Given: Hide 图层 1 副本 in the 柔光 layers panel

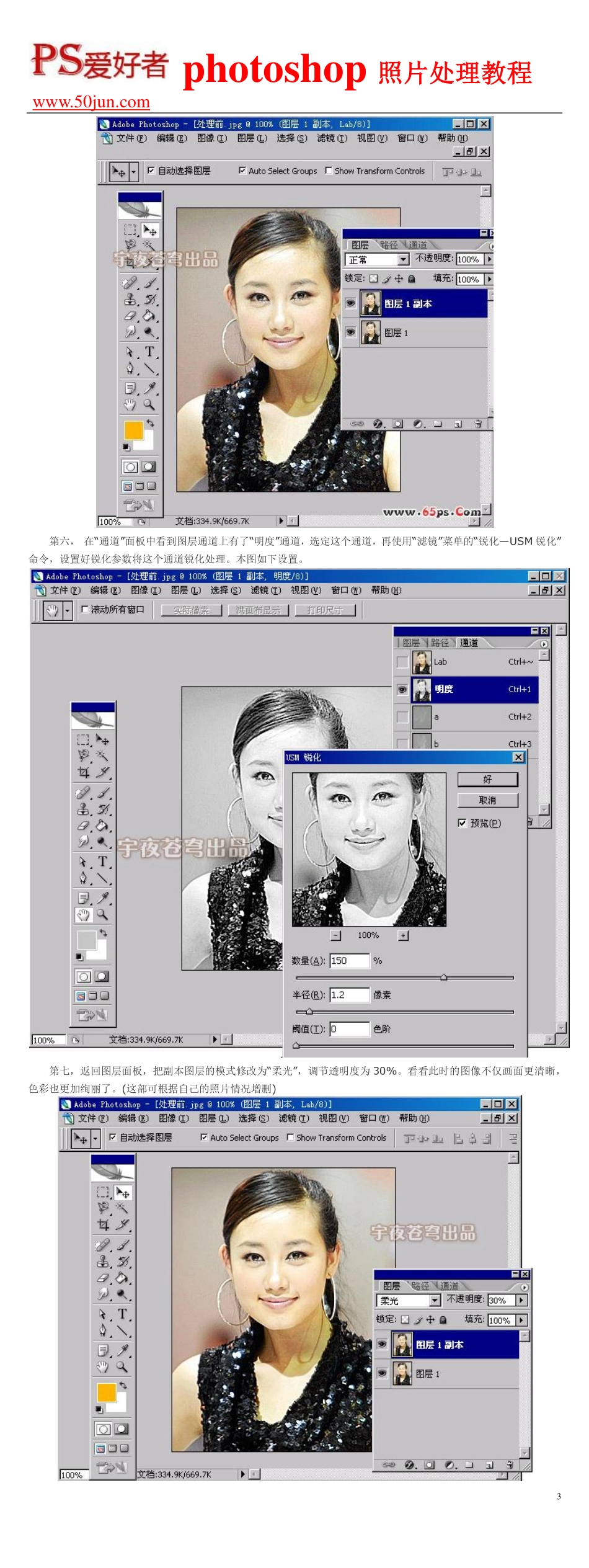Looking at the screenshot, I should [x=383, y=1344].
